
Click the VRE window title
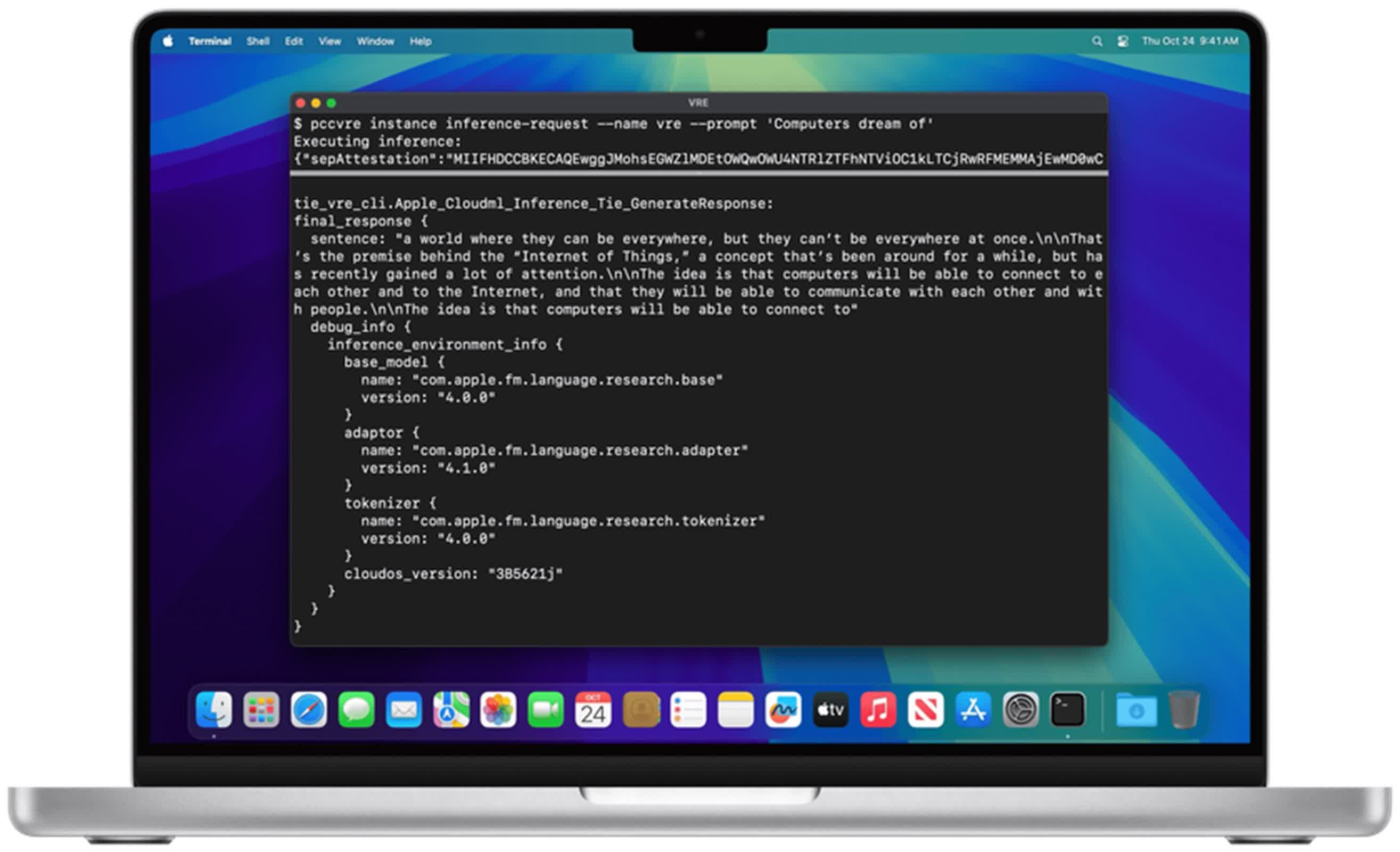point(698,103)
